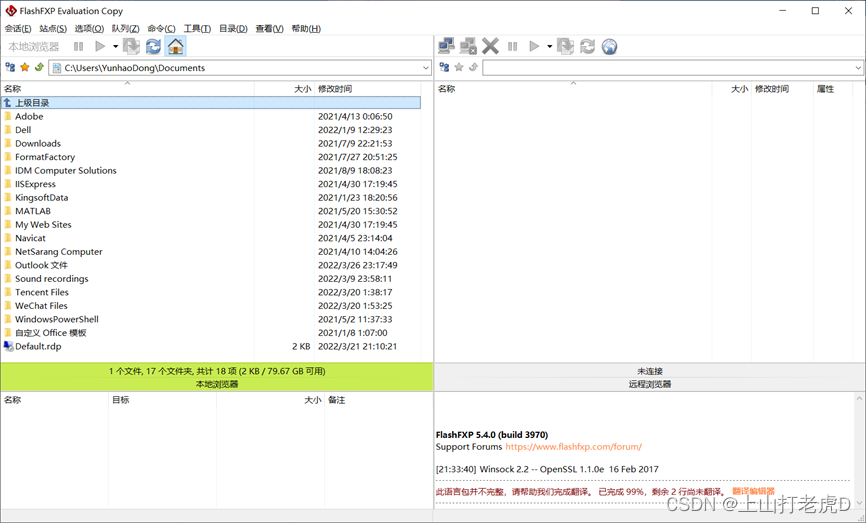Open the 站点(S) menu
This screenshot has height=523, width=866.
pyautogui.click(x=53, y=29)
